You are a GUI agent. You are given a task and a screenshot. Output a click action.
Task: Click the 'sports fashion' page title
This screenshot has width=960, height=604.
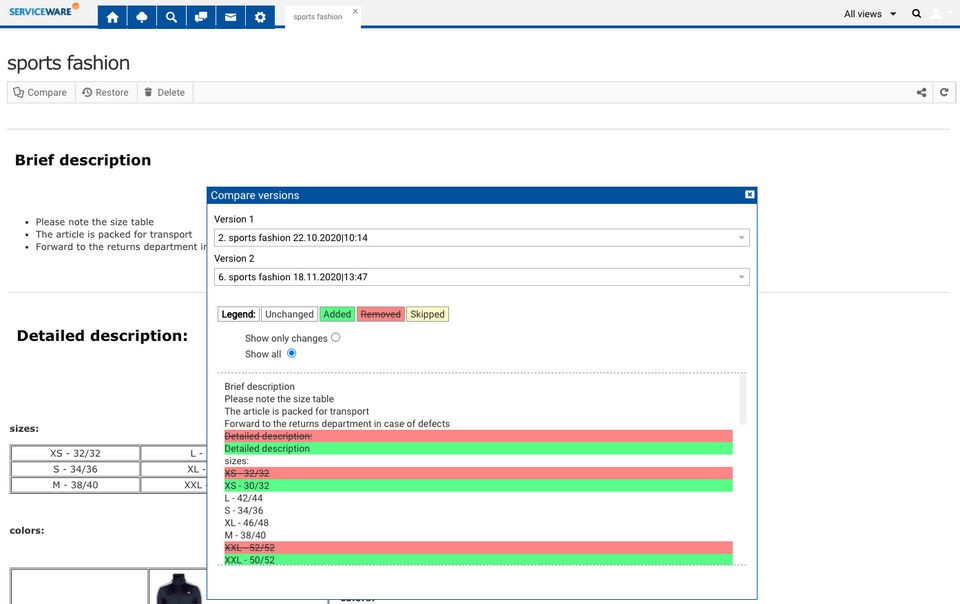tap(69, 63)
